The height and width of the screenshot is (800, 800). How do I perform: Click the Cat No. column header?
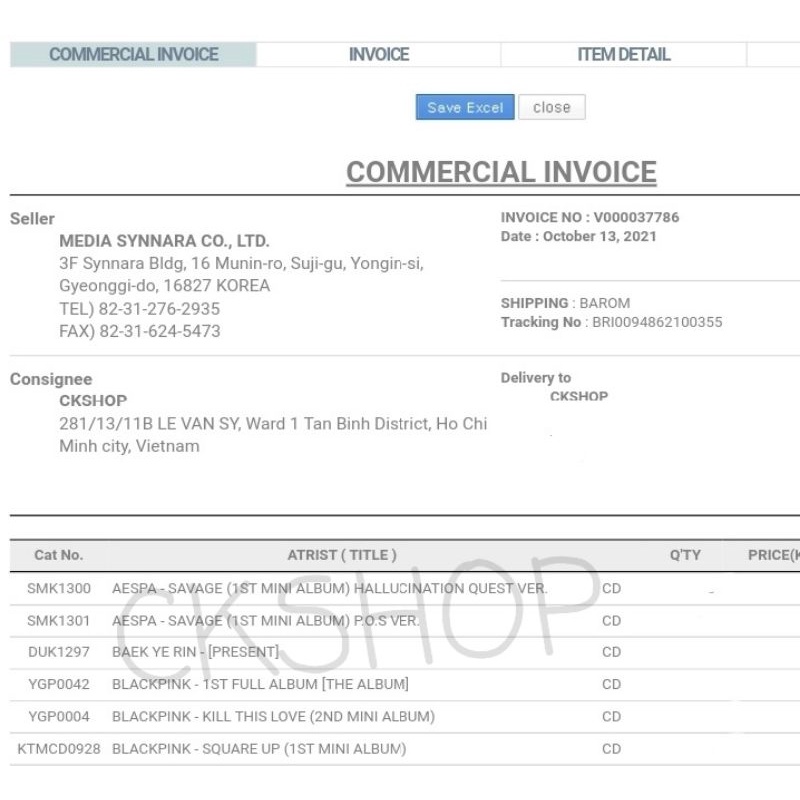tap(59, 555)
